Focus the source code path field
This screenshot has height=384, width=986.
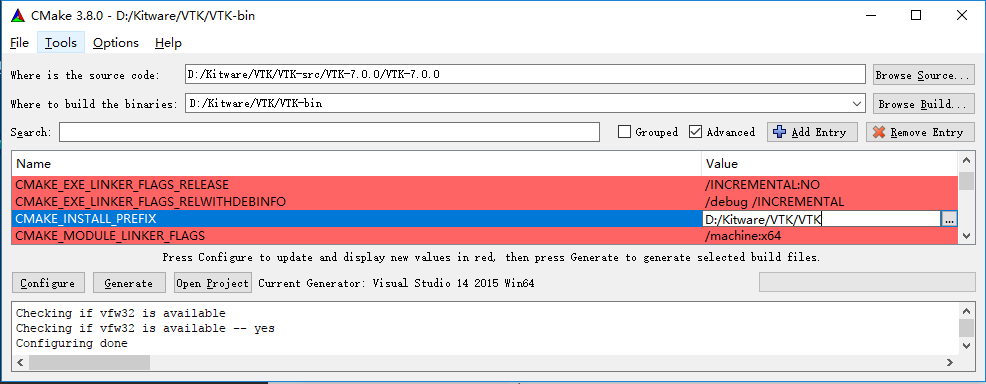[525, 75]
